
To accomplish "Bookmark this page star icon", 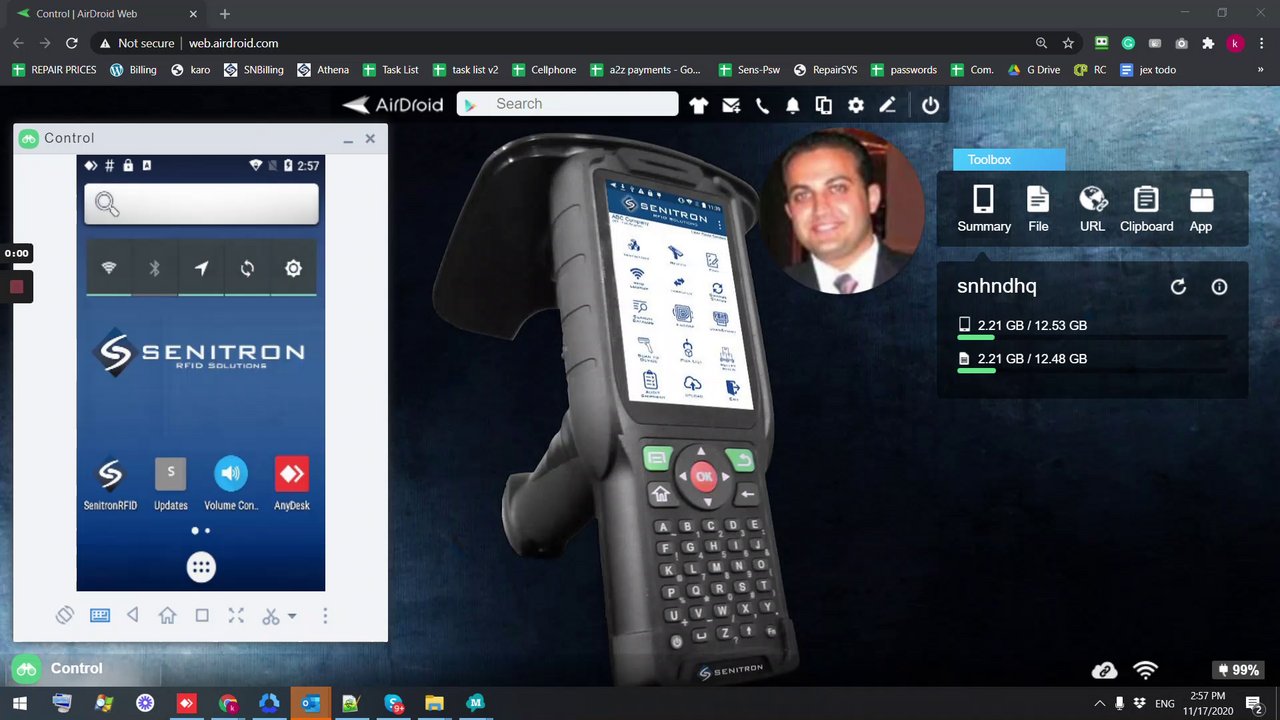I will 1068,43.
